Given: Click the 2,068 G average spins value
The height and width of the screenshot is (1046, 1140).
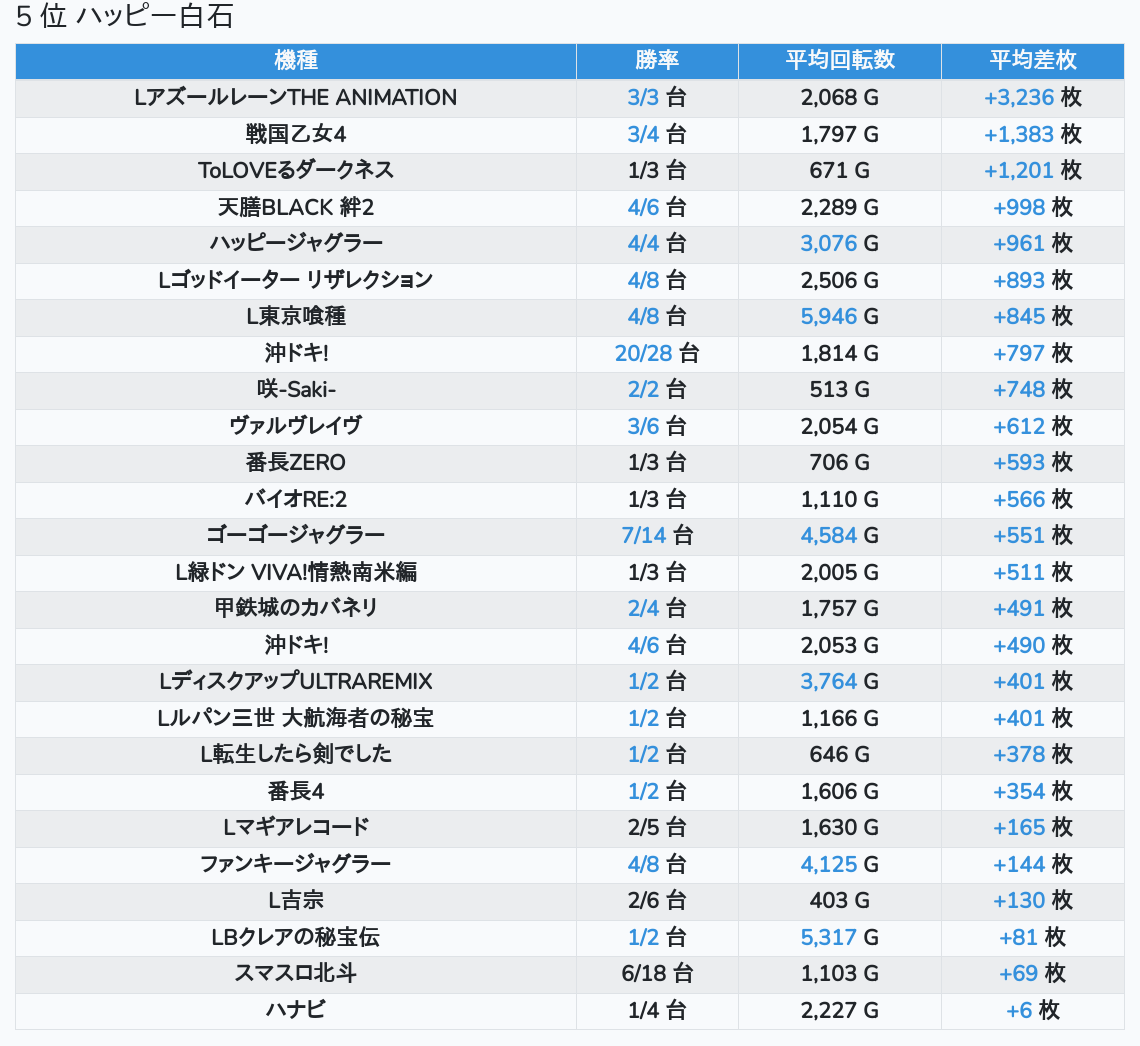Looking at the screenshot, I should click(840, 97).
